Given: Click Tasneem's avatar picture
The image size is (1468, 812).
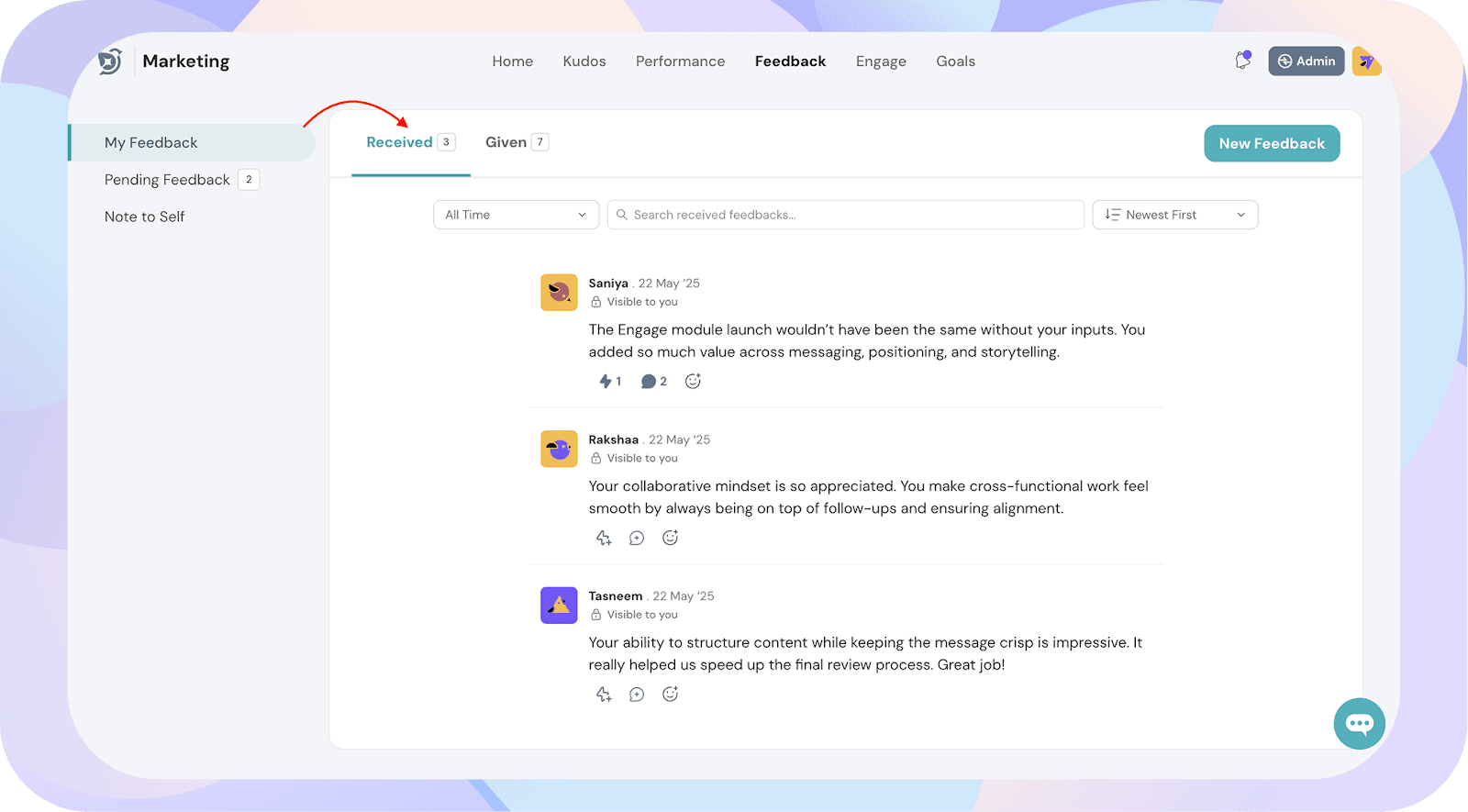Looking at the screenshot, I should [559, 606].
